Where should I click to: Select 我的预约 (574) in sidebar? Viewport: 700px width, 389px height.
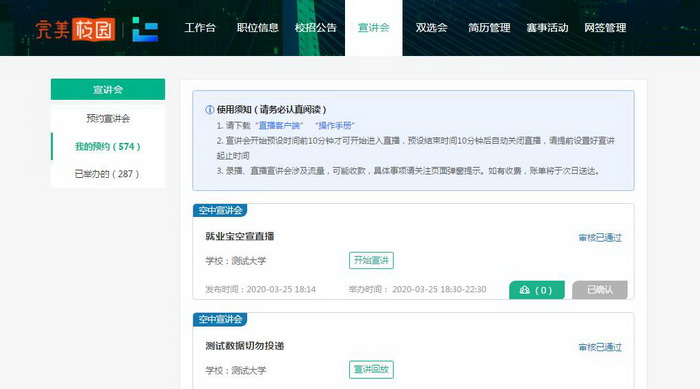point(108,146)
